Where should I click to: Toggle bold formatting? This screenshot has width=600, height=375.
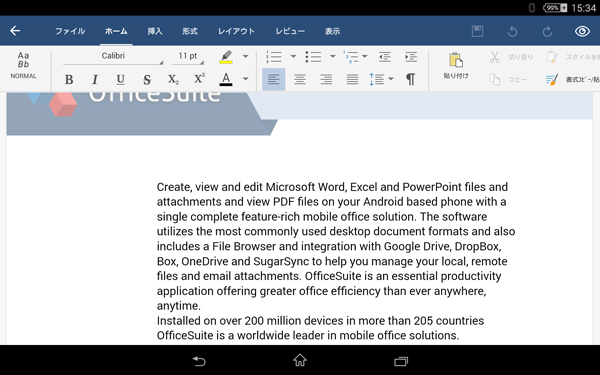(x=69, y=79)
